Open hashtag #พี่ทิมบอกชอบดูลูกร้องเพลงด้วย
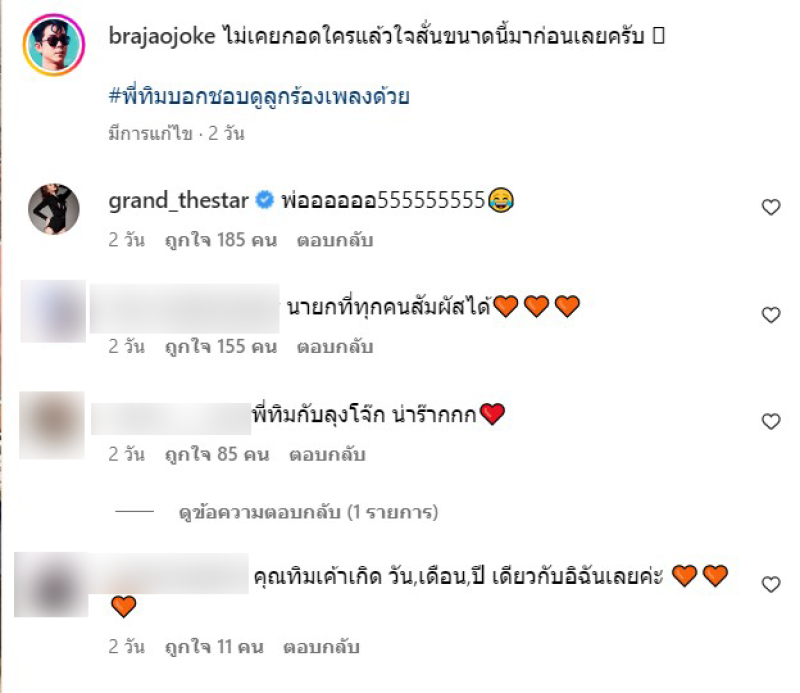 [259, 96]
